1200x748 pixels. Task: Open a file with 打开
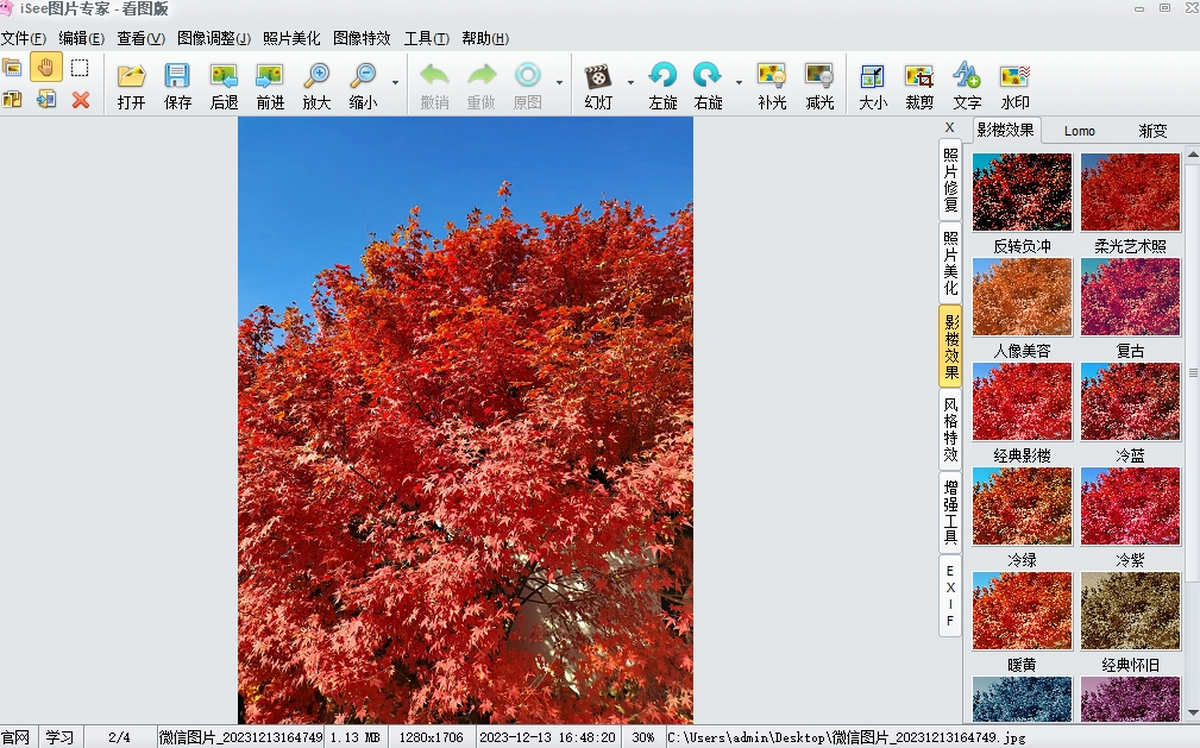(131, 87)
